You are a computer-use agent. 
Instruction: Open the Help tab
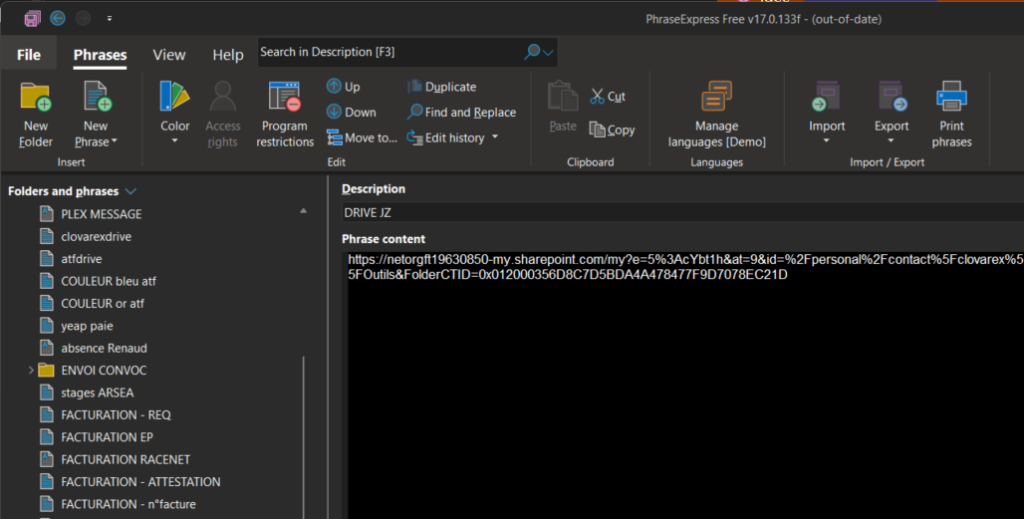[x=228, y=55]
